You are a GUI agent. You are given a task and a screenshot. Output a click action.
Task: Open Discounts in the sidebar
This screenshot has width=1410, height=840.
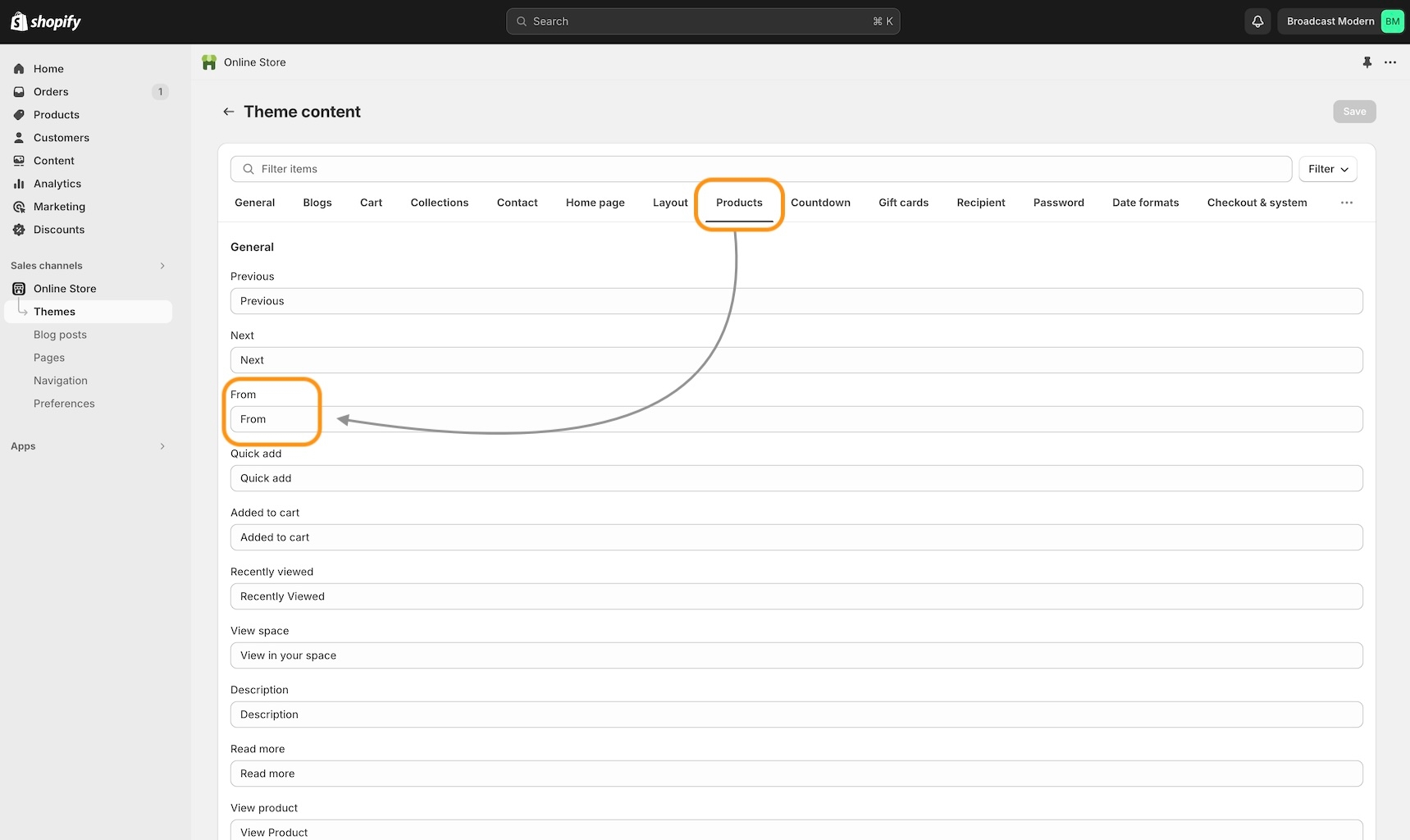(59, 230)
